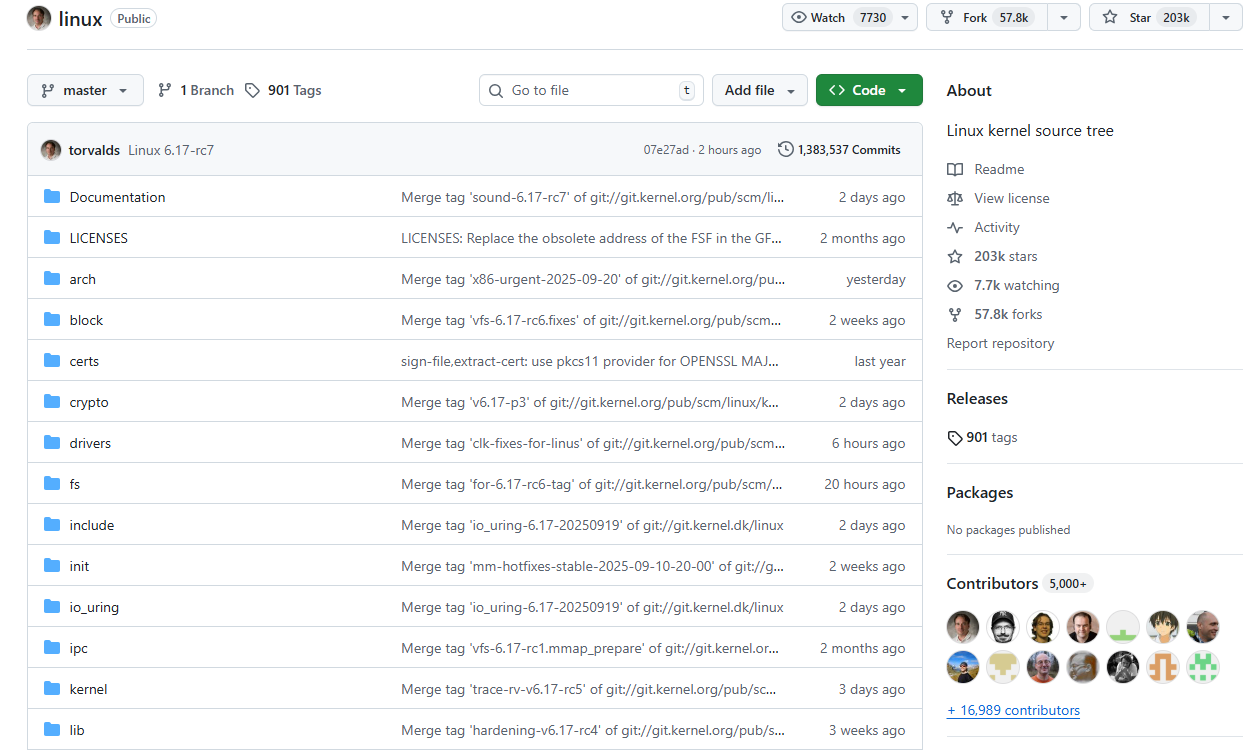This screenshot has width=1252, height=750.
Task: Open the Contributors heading link
Action: coord(992,583)
